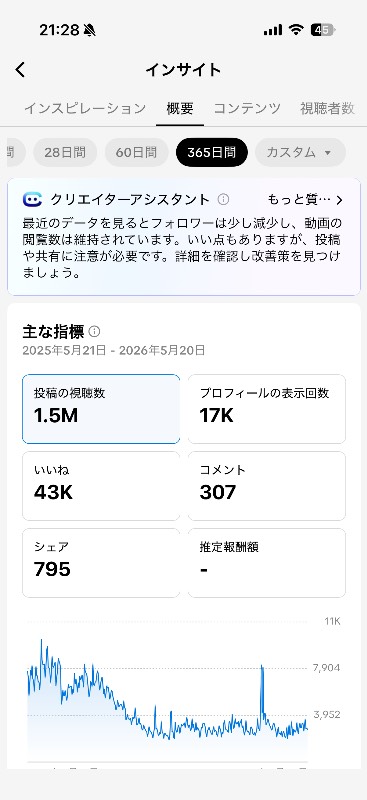
Task: Tap the Wi-Fi status icon
Action: point(296,30)
